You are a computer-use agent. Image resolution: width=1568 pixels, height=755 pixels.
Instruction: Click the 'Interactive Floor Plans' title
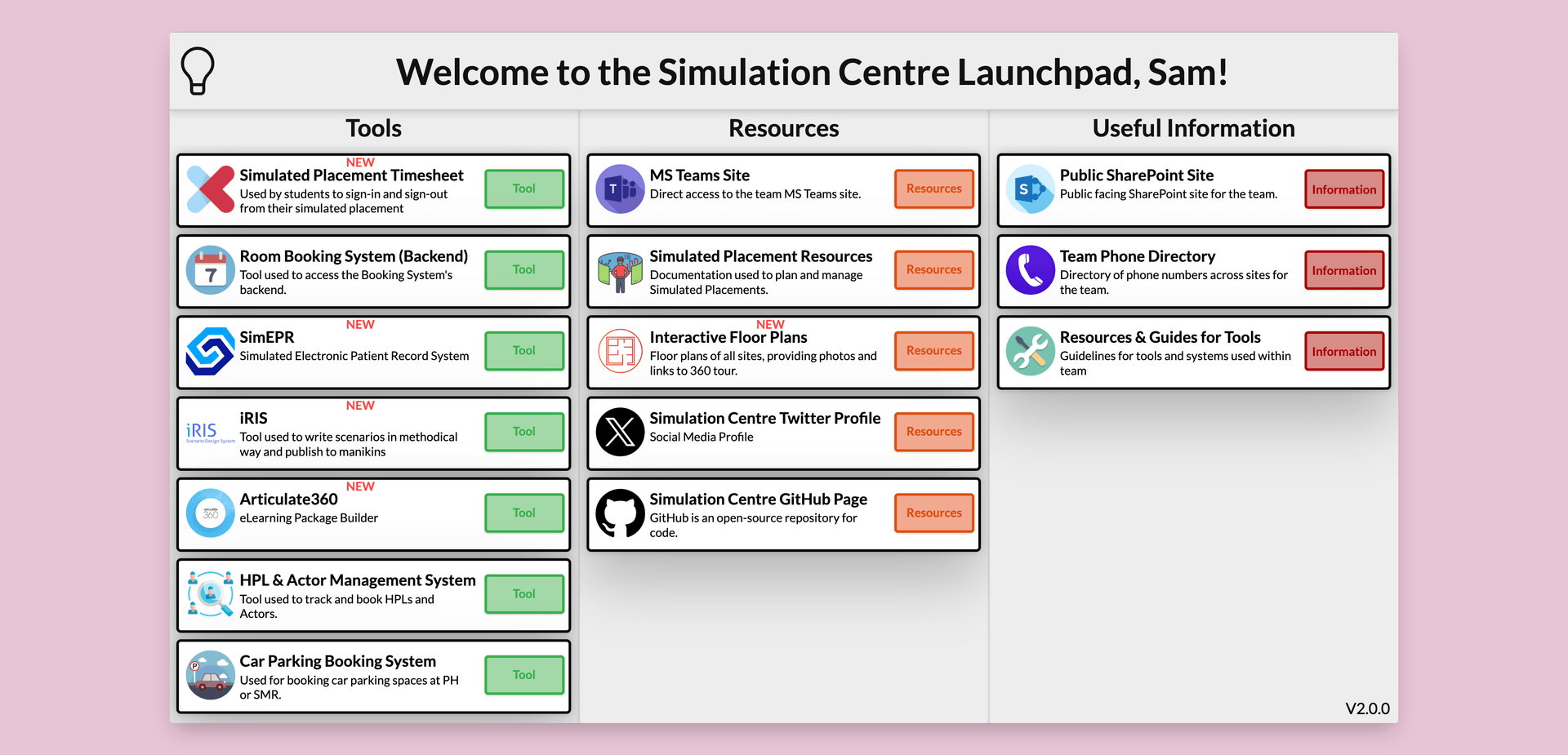[x=728, y=337]
